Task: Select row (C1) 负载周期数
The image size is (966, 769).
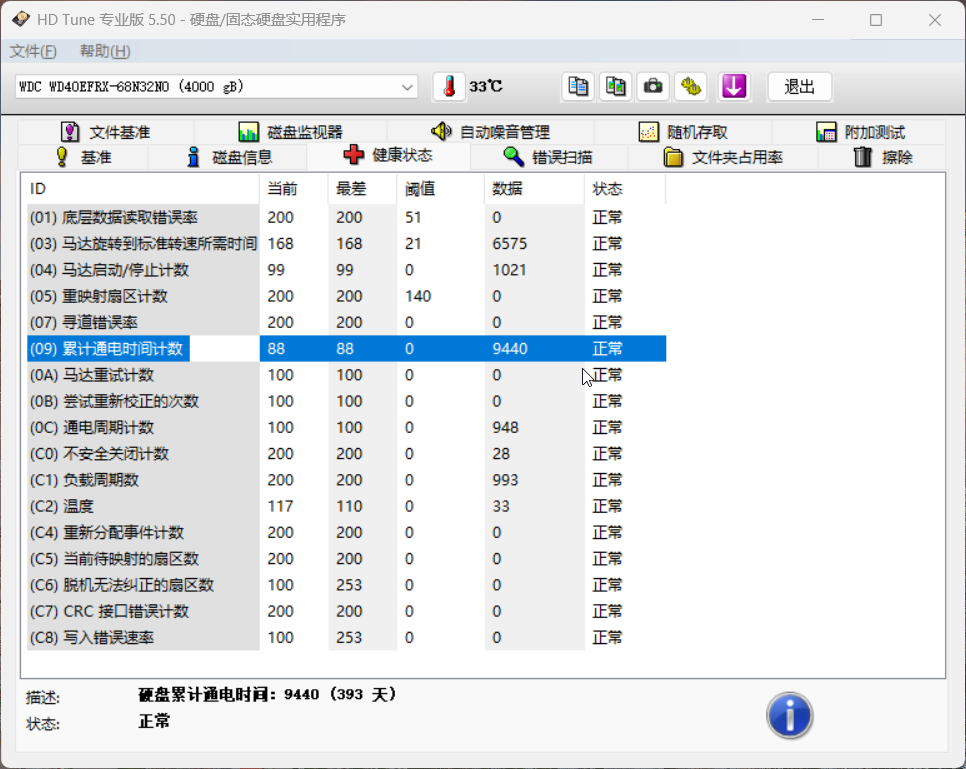Action: click(x=347, y=480)
